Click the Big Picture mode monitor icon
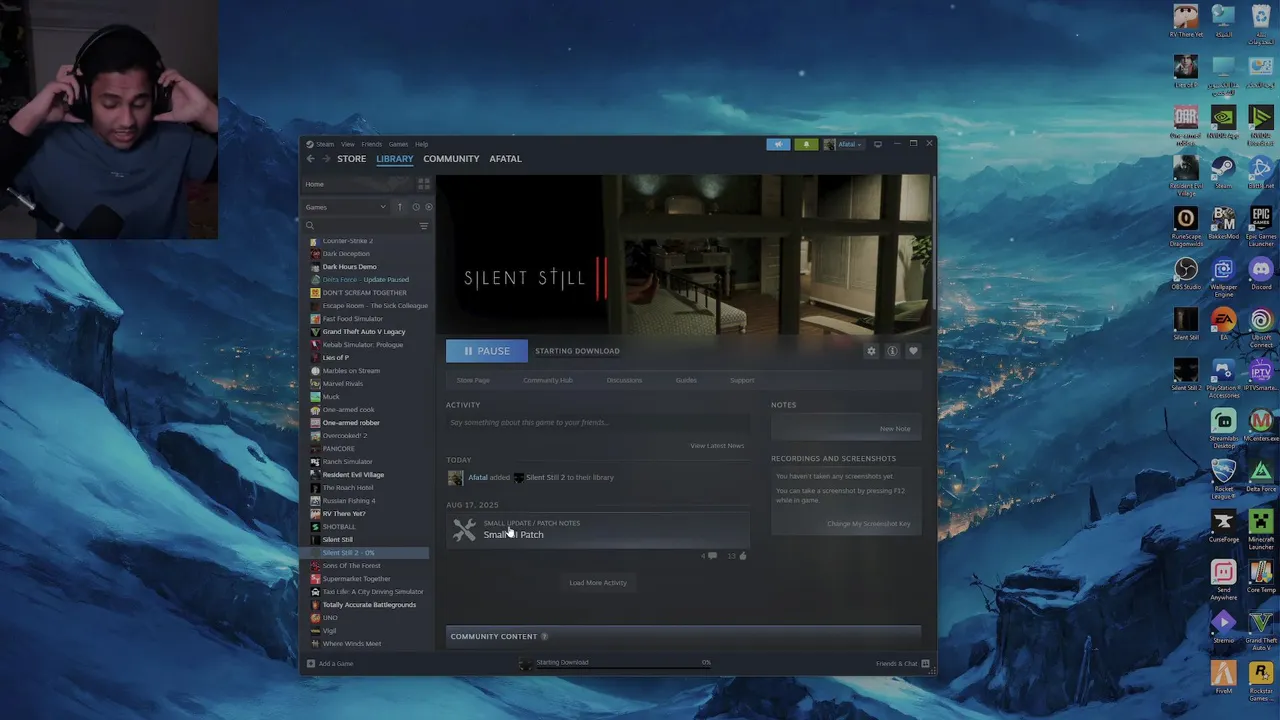The image size is (1280, 720). (x=878, y=144)
